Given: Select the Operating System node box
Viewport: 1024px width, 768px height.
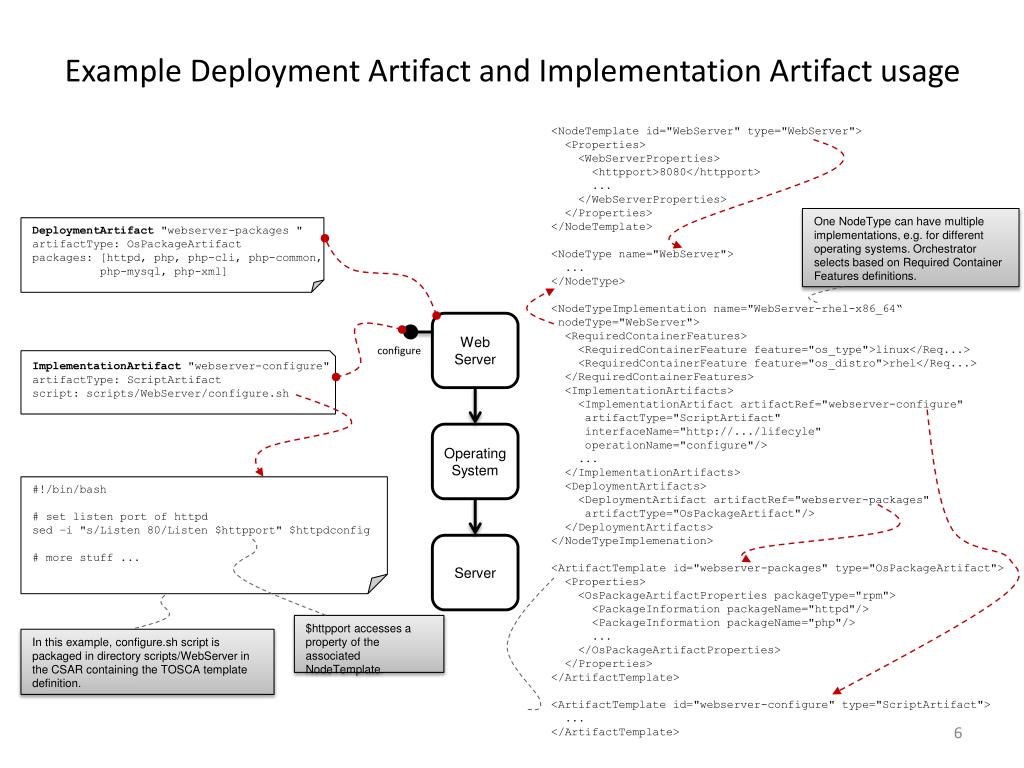Looking at the screenshot, I should [475, 462].
